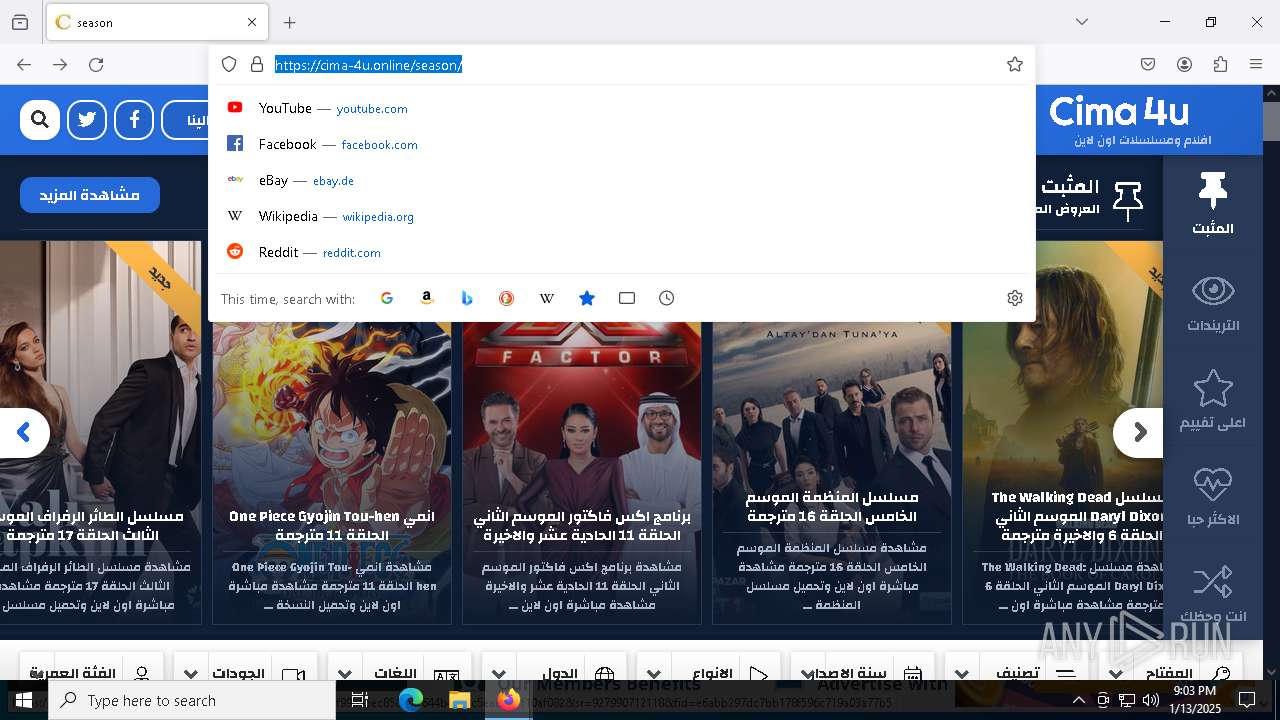Open the Cima 4u Twitter link
This screenshot has height=720, width=1280.
tap(87, 120)
